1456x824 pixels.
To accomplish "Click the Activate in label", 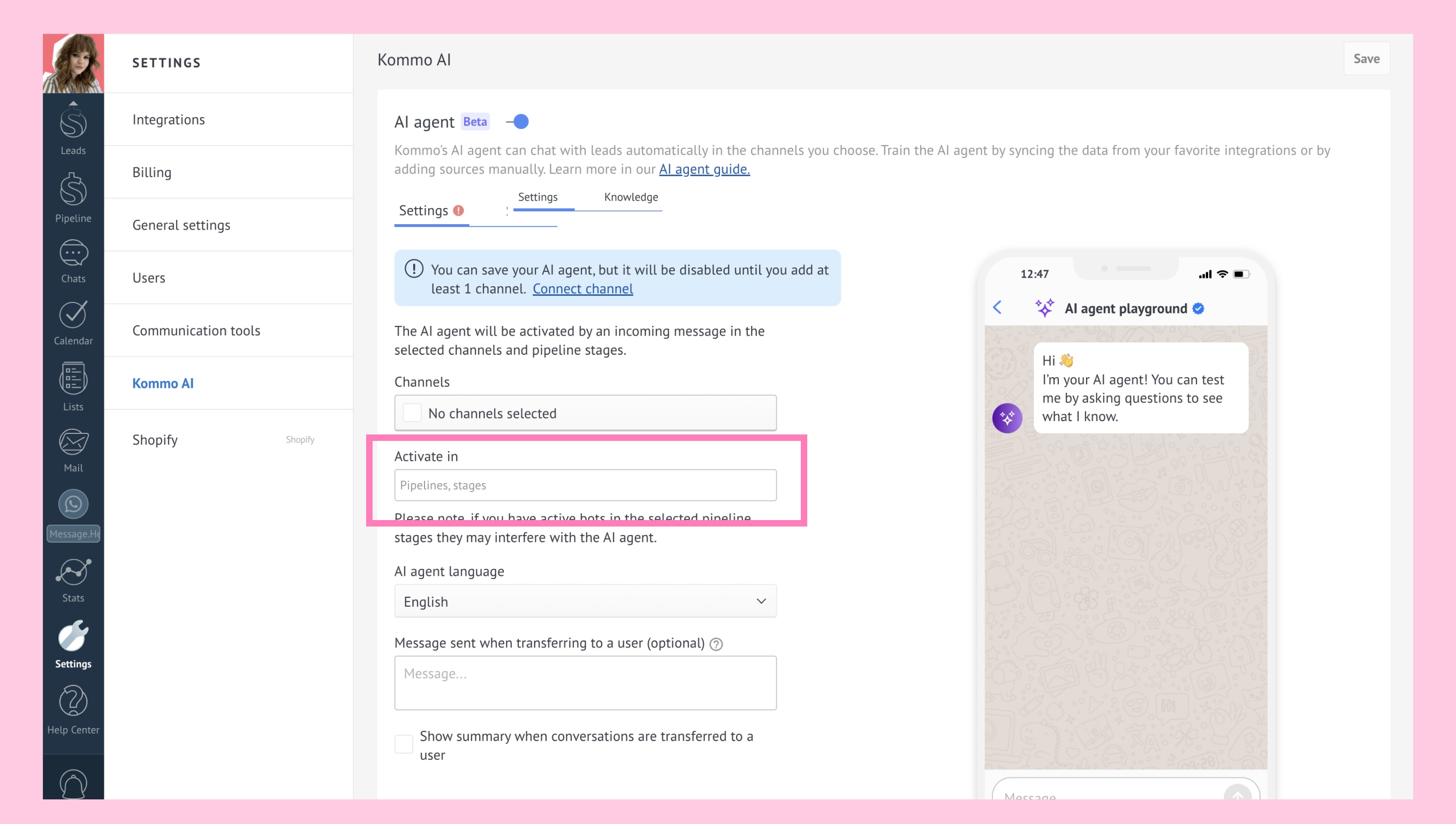I will coord(426,456).
